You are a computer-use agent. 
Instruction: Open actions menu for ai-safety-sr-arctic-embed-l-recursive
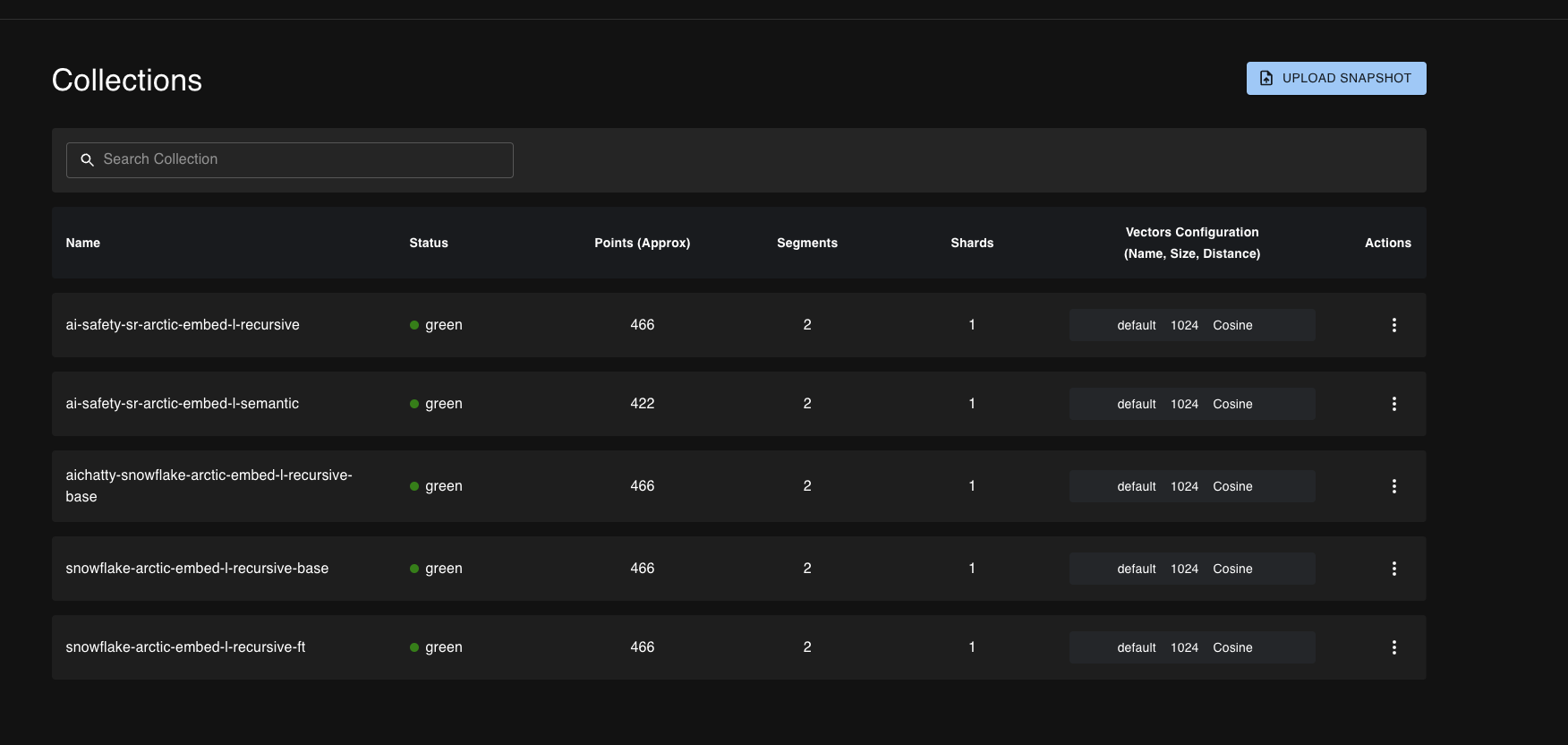[1393, 325]
